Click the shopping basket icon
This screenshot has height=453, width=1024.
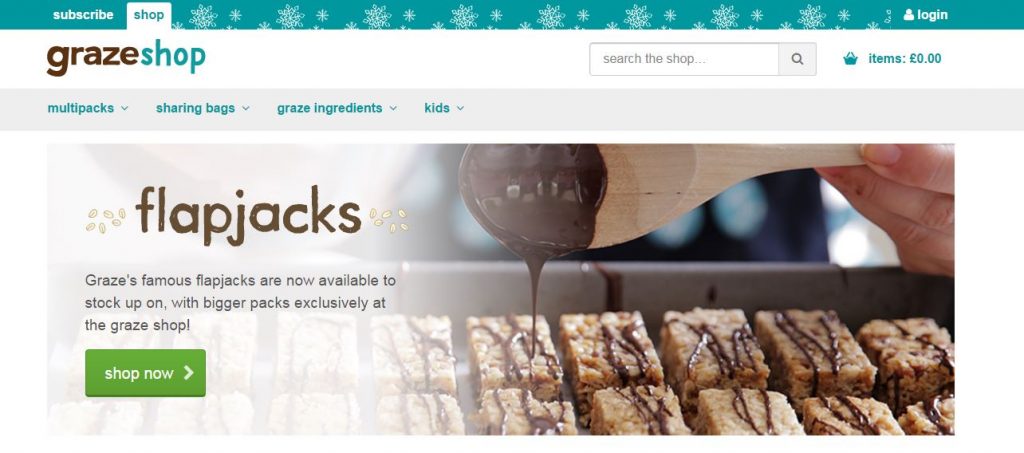[x=850, y=59]
